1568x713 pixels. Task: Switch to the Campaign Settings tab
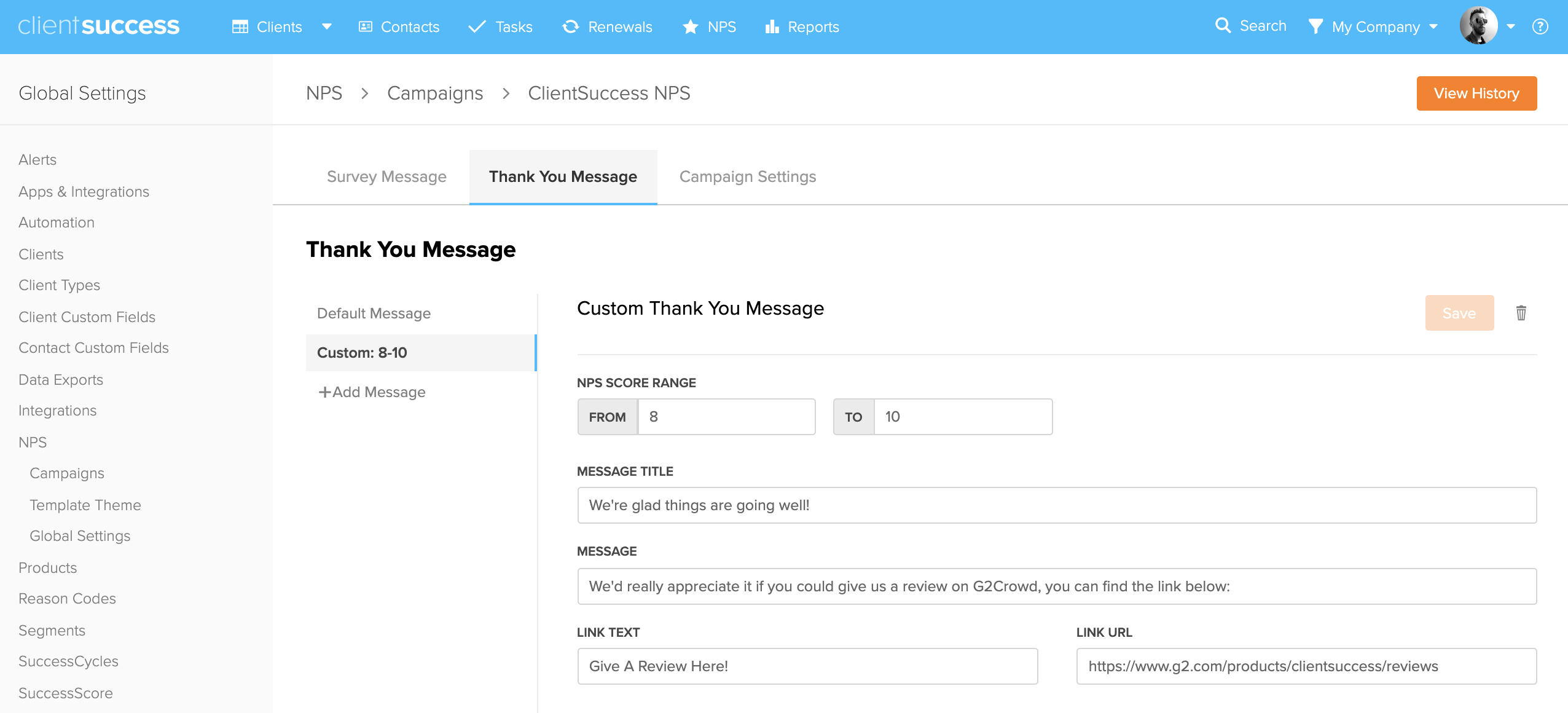(747, 176)
